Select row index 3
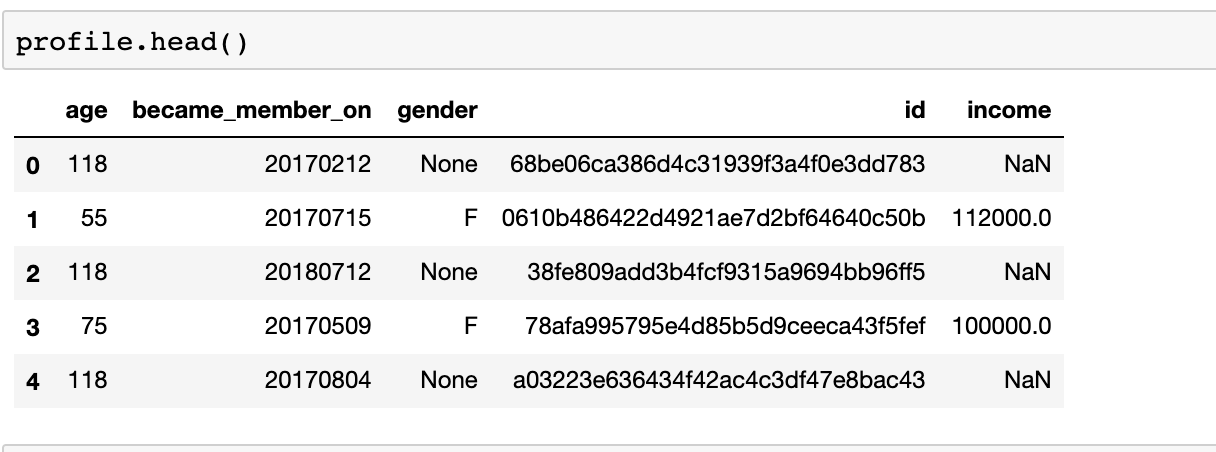 point(32,327)
